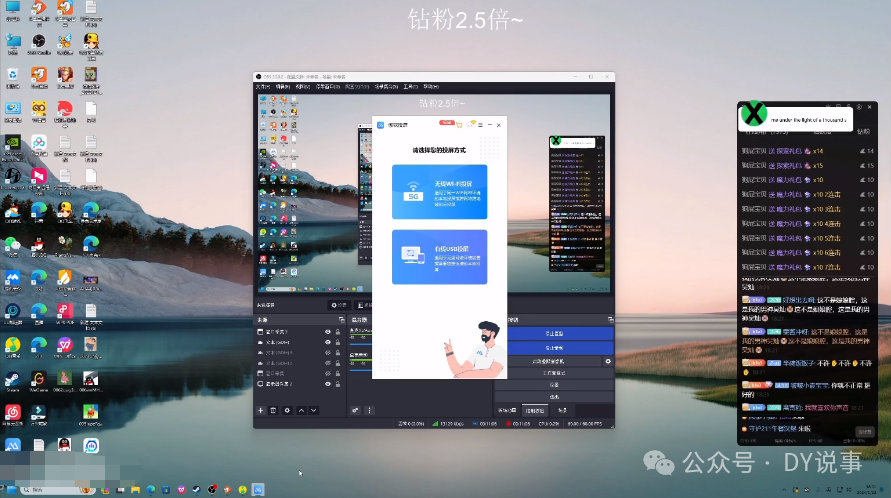Toggle lock on hidden 窗口采集 source
Viewport: 891px width, 498px height.
(338, 374)
